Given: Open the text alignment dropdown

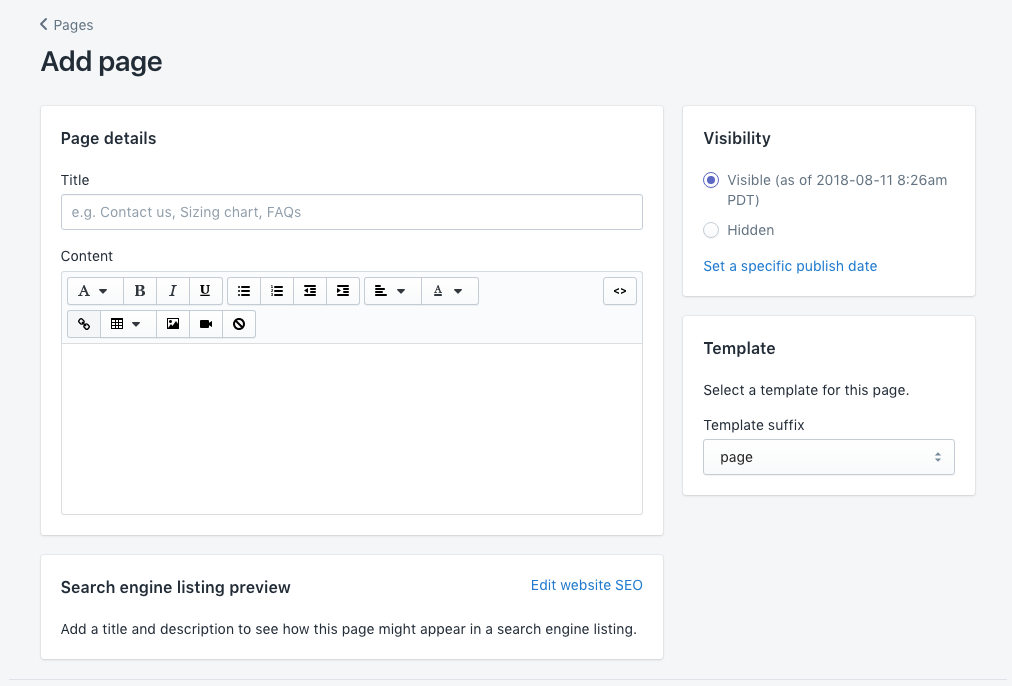Looking at the screenshot, I should click(x=391, y=291).
